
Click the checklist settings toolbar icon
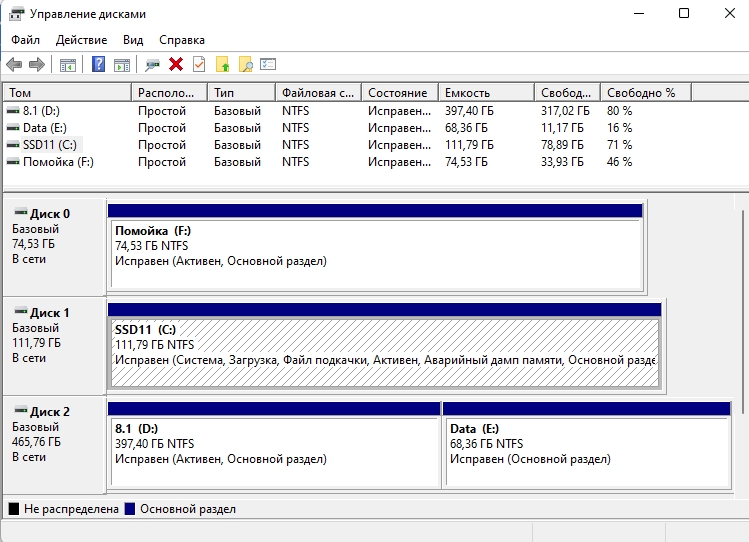268,64
